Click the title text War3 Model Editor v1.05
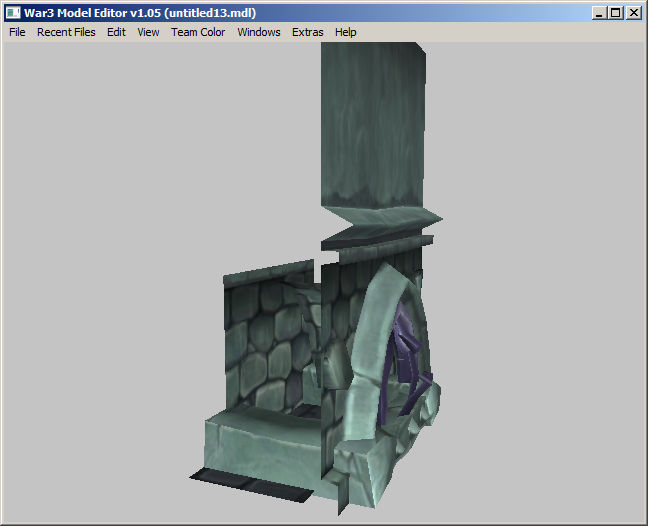The height and width of the screenshot is (526, 648). point(92,13)
